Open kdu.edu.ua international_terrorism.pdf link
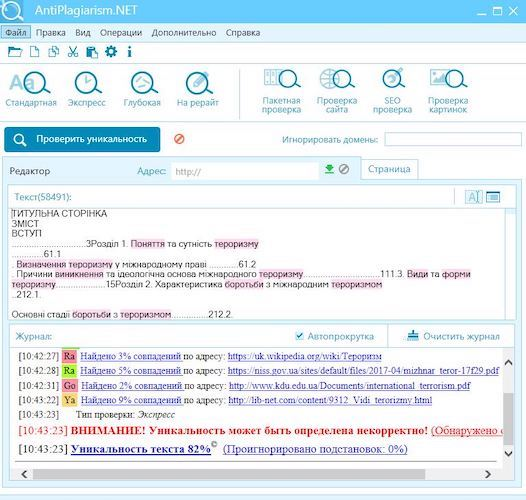This screenshot has height=500, width=526. (x=350, y=386)
